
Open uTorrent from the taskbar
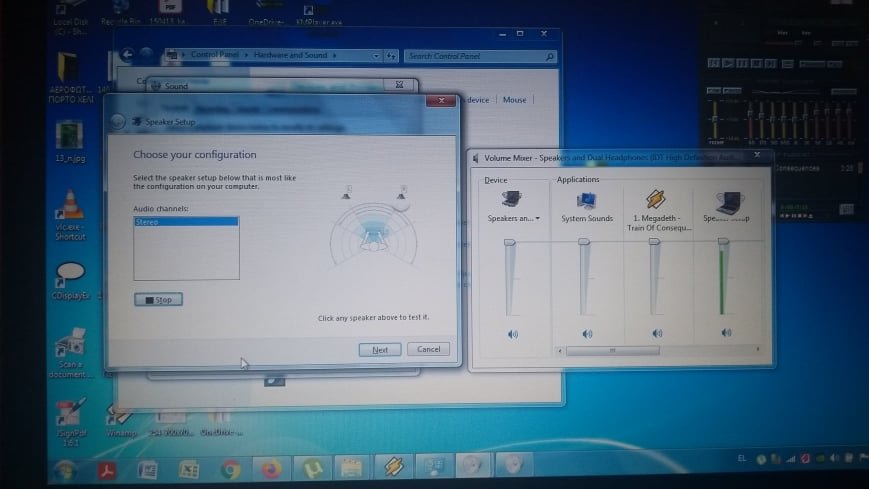(312, 469)
